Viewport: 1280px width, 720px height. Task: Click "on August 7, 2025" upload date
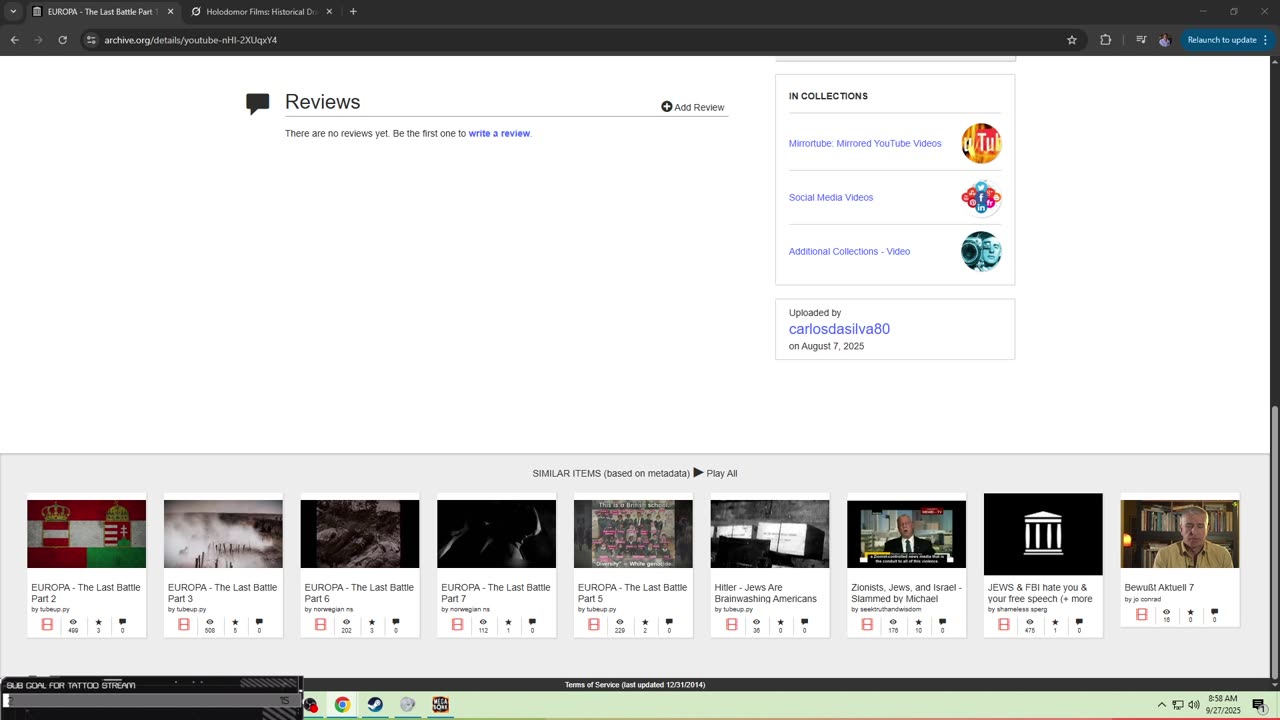coord(826,346)
